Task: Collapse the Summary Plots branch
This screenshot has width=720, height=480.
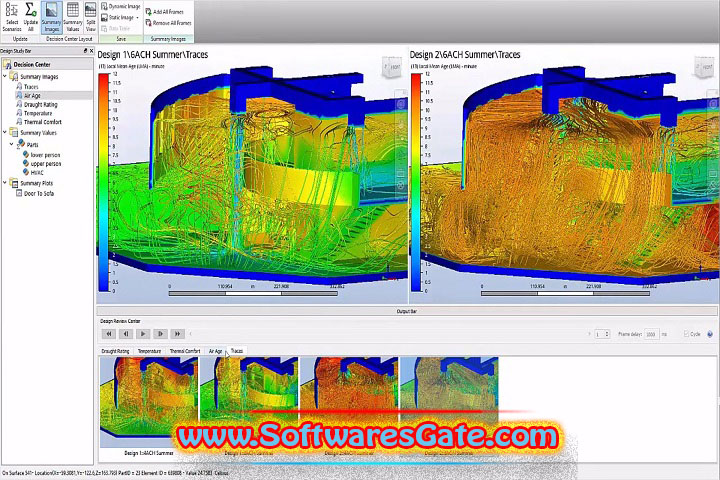Action: (5, 183)
